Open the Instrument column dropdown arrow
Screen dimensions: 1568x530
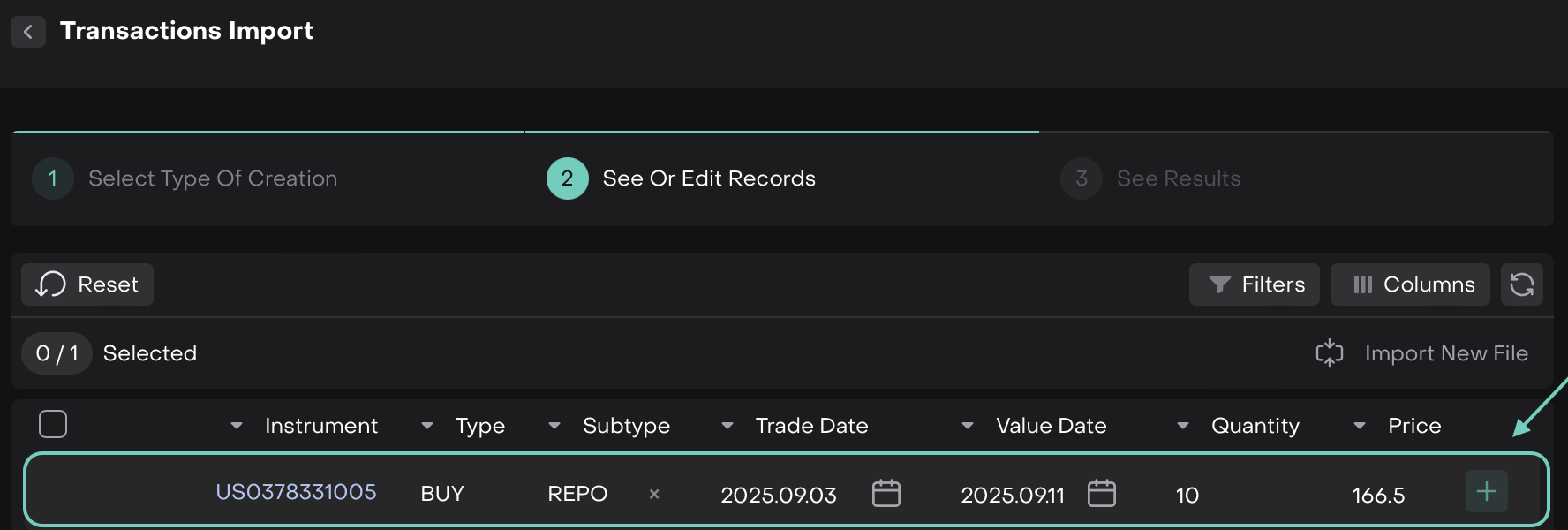point(237,426)
